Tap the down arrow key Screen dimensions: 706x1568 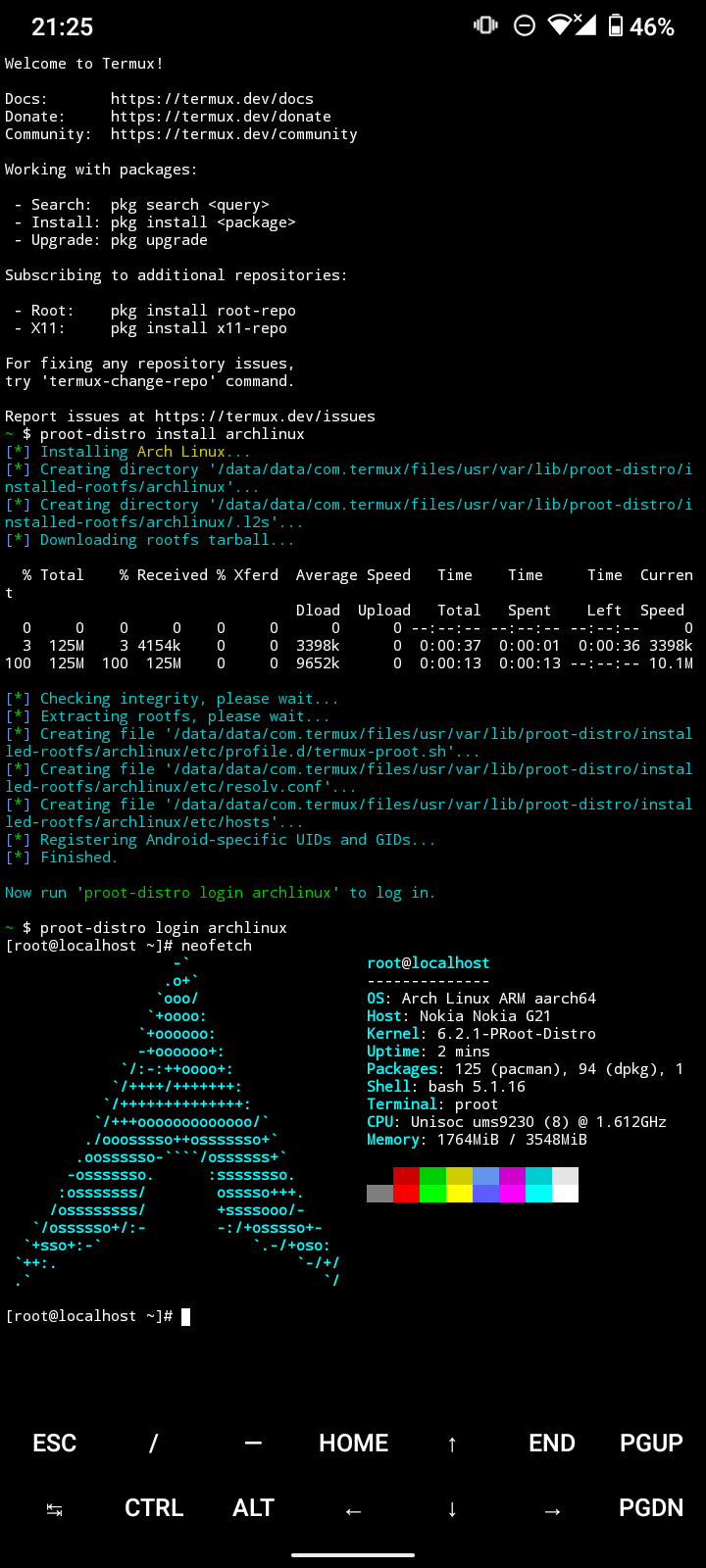452,1508
